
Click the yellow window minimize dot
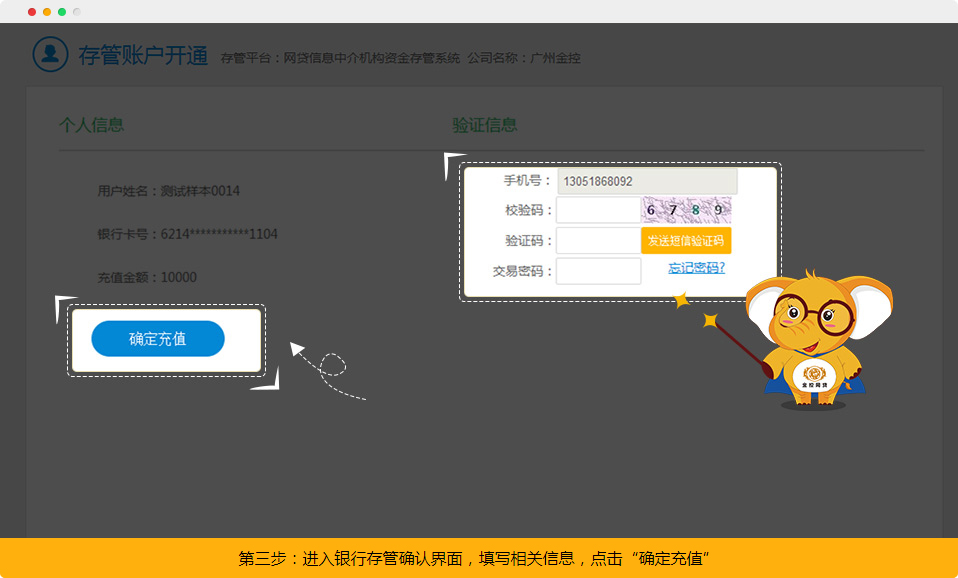(47, 12)
